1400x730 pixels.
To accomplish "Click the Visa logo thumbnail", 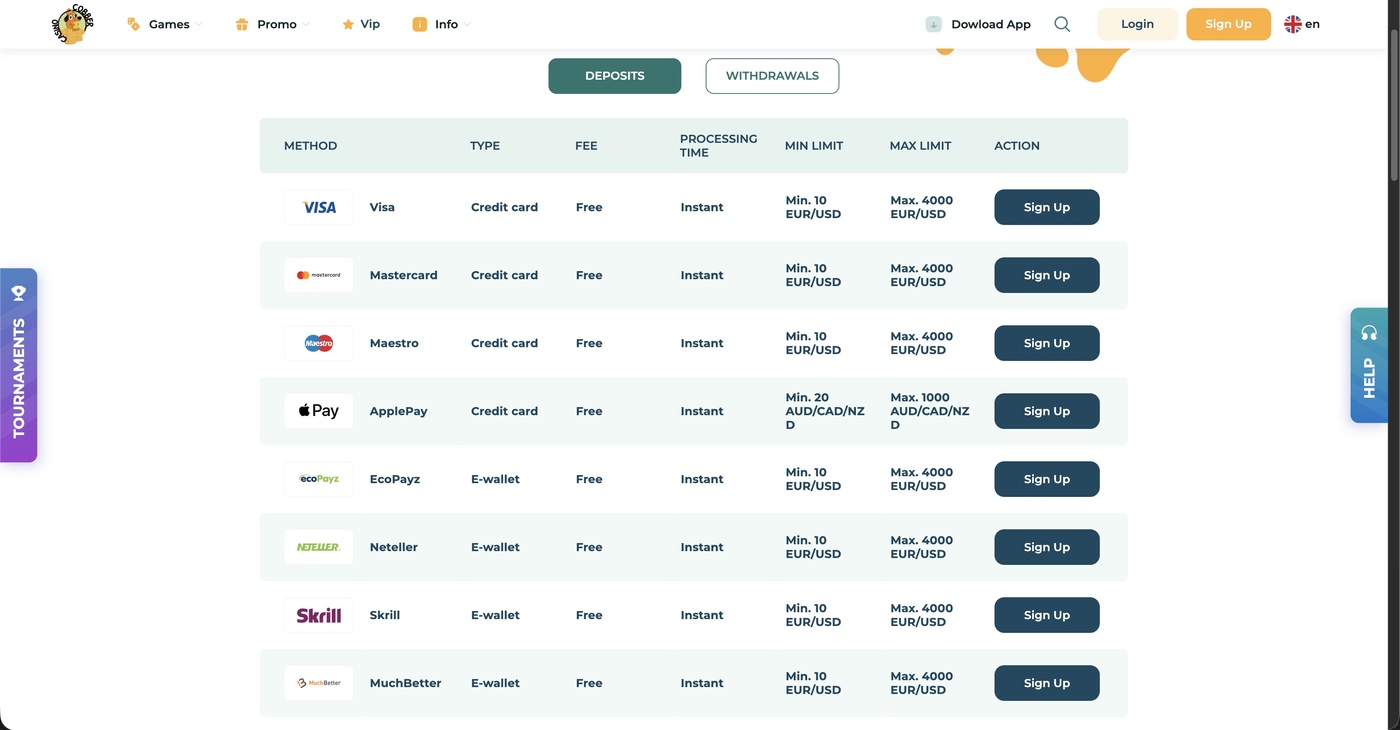I will coord(319,207).
